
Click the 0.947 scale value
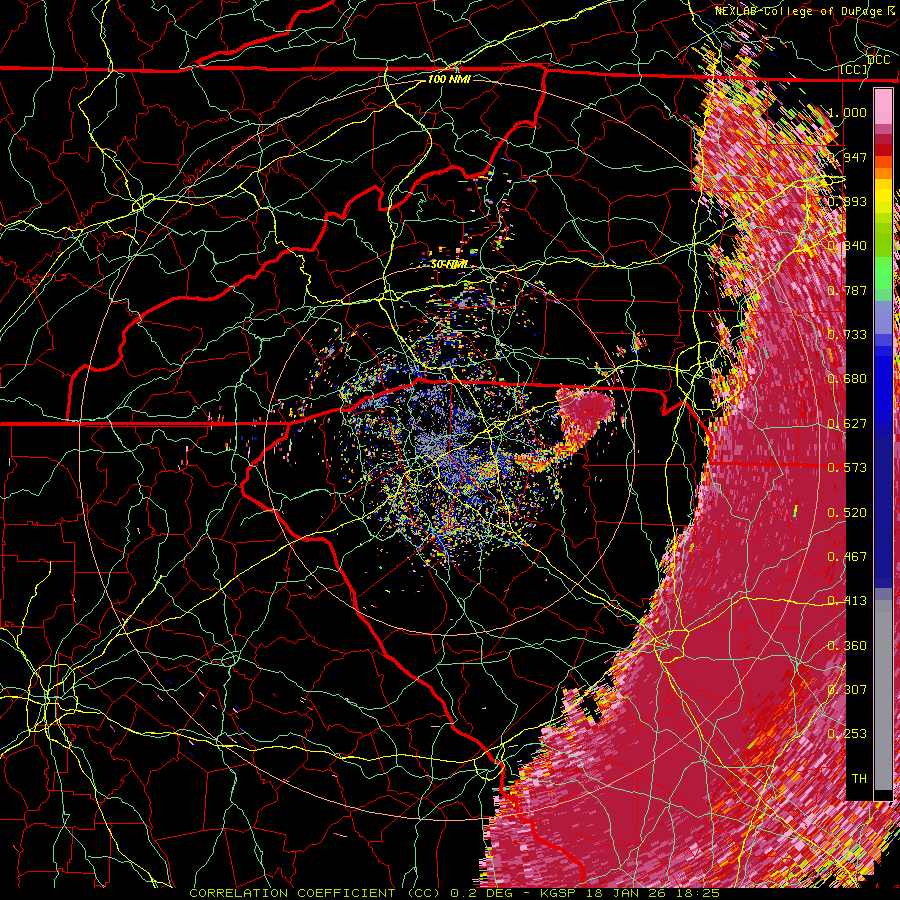click(x=847, y=157)
